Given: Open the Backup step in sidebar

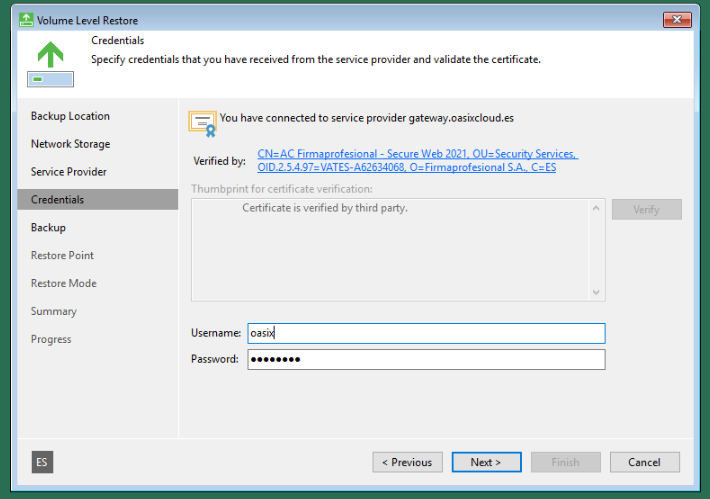Looking at the screenshot, I should (48, 228).
